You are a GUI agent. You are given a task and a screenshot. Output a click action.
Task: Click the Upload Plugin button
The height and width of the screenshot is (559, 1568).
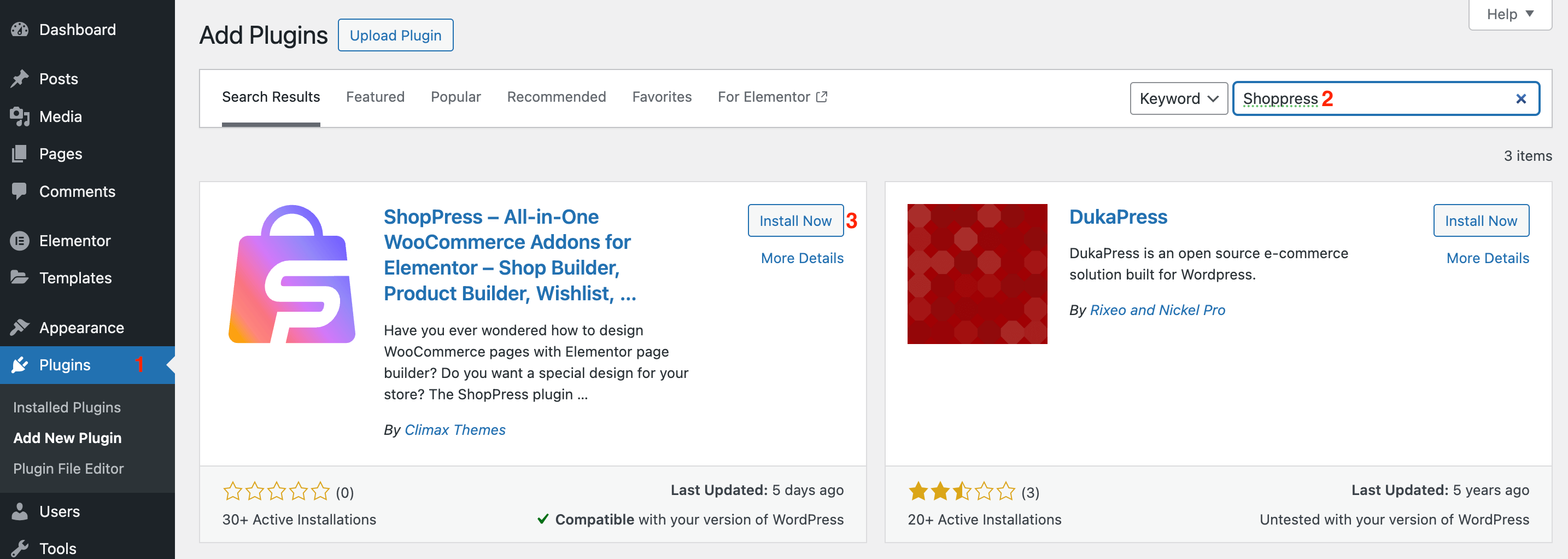pyautogui.click(x=395, y=36)
